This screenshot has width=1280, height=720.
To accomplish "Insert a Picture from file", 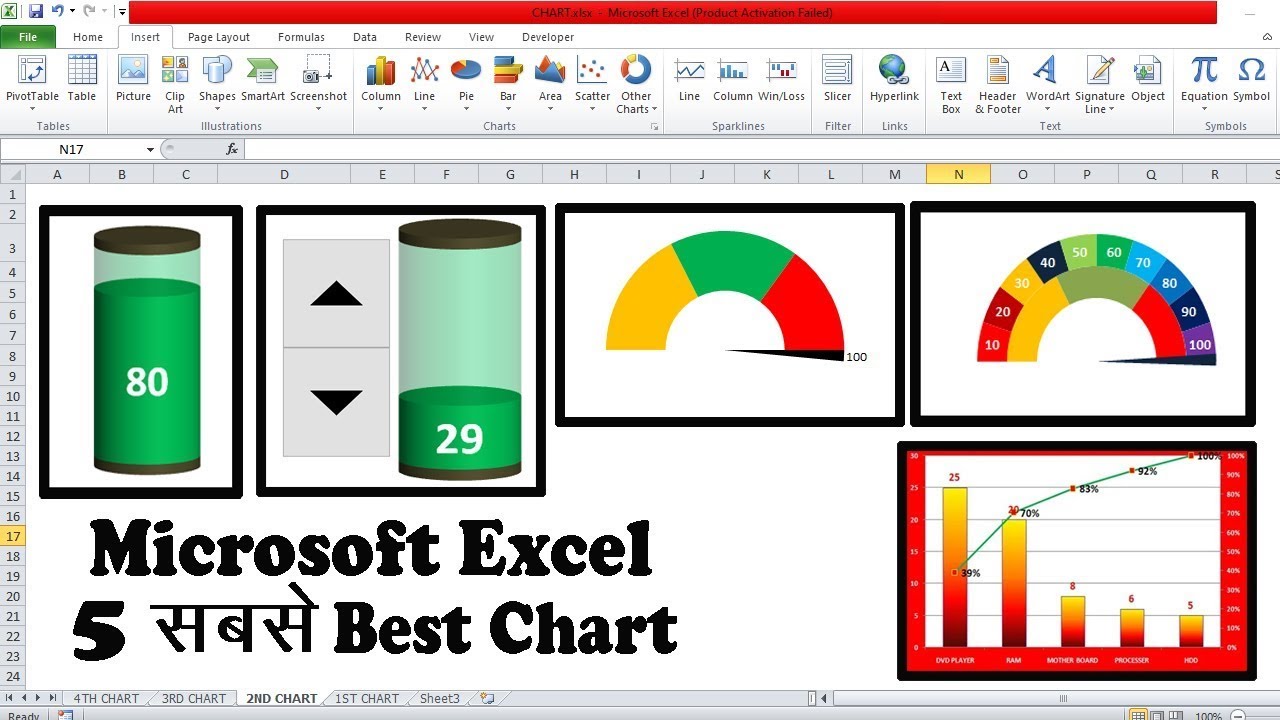I will pos(133,79).
